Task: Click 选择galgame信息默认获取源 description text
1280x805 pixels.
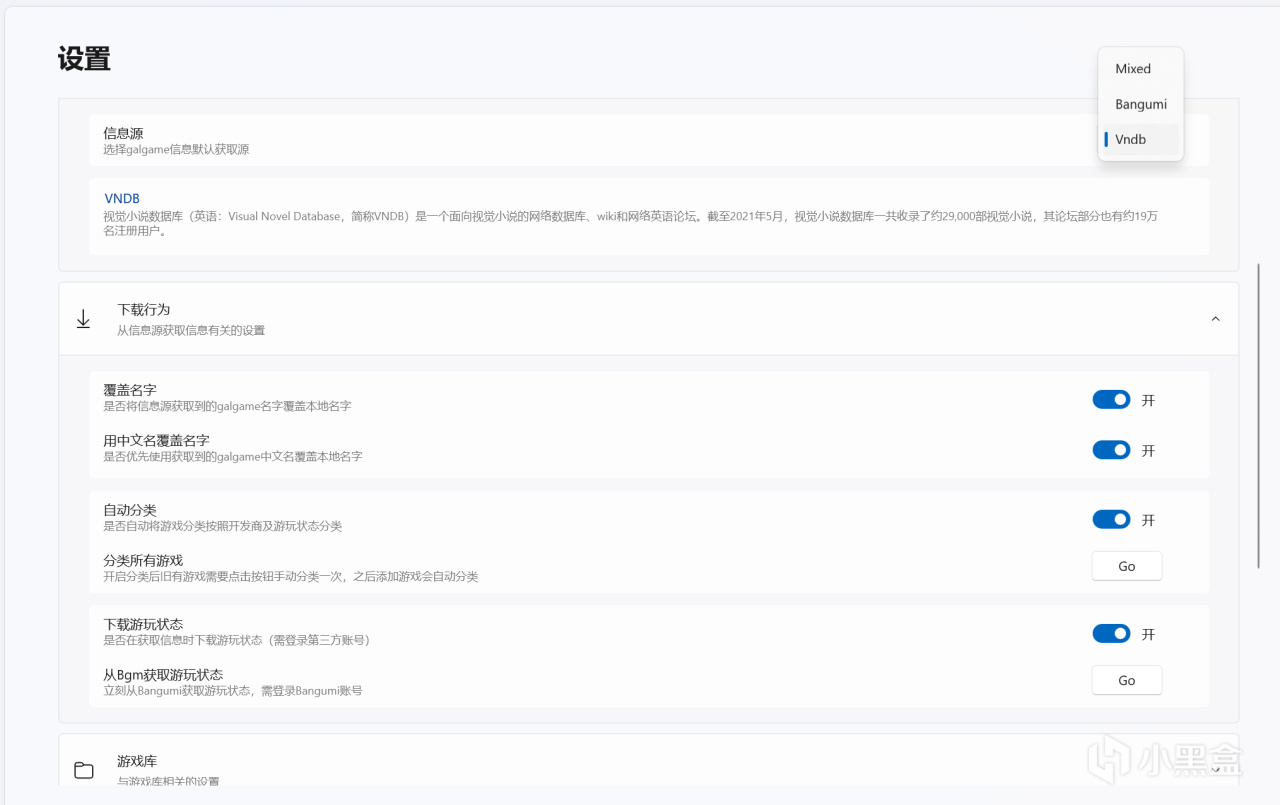Action: point(176,149)
